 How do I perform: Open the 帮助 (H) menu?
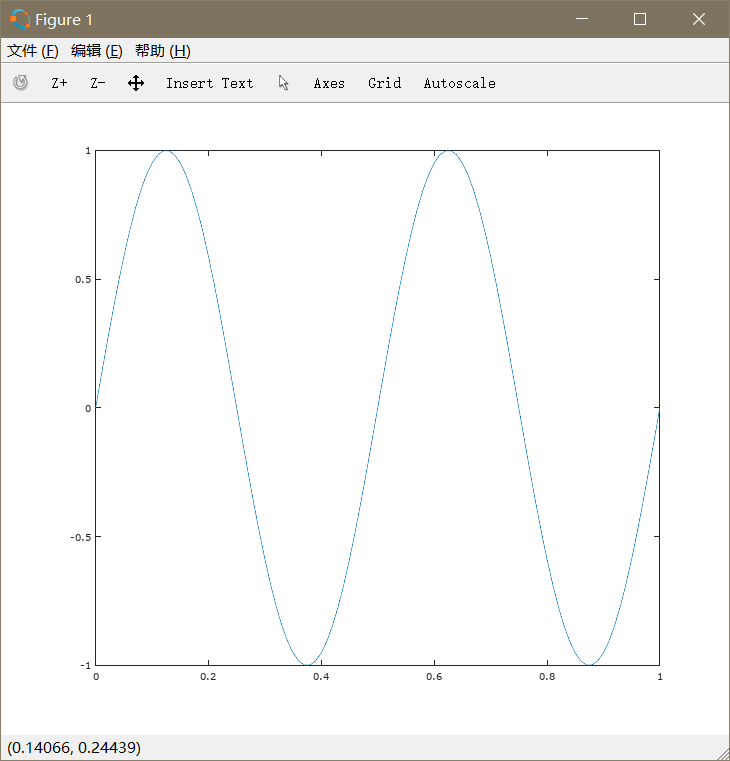click(163, 50)
